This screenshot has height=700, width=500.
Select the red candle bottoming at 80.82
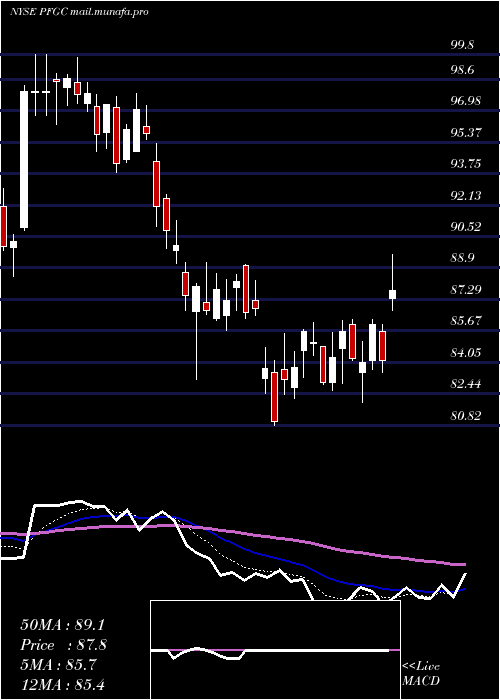pyautogui.click(x=274, y=396)
